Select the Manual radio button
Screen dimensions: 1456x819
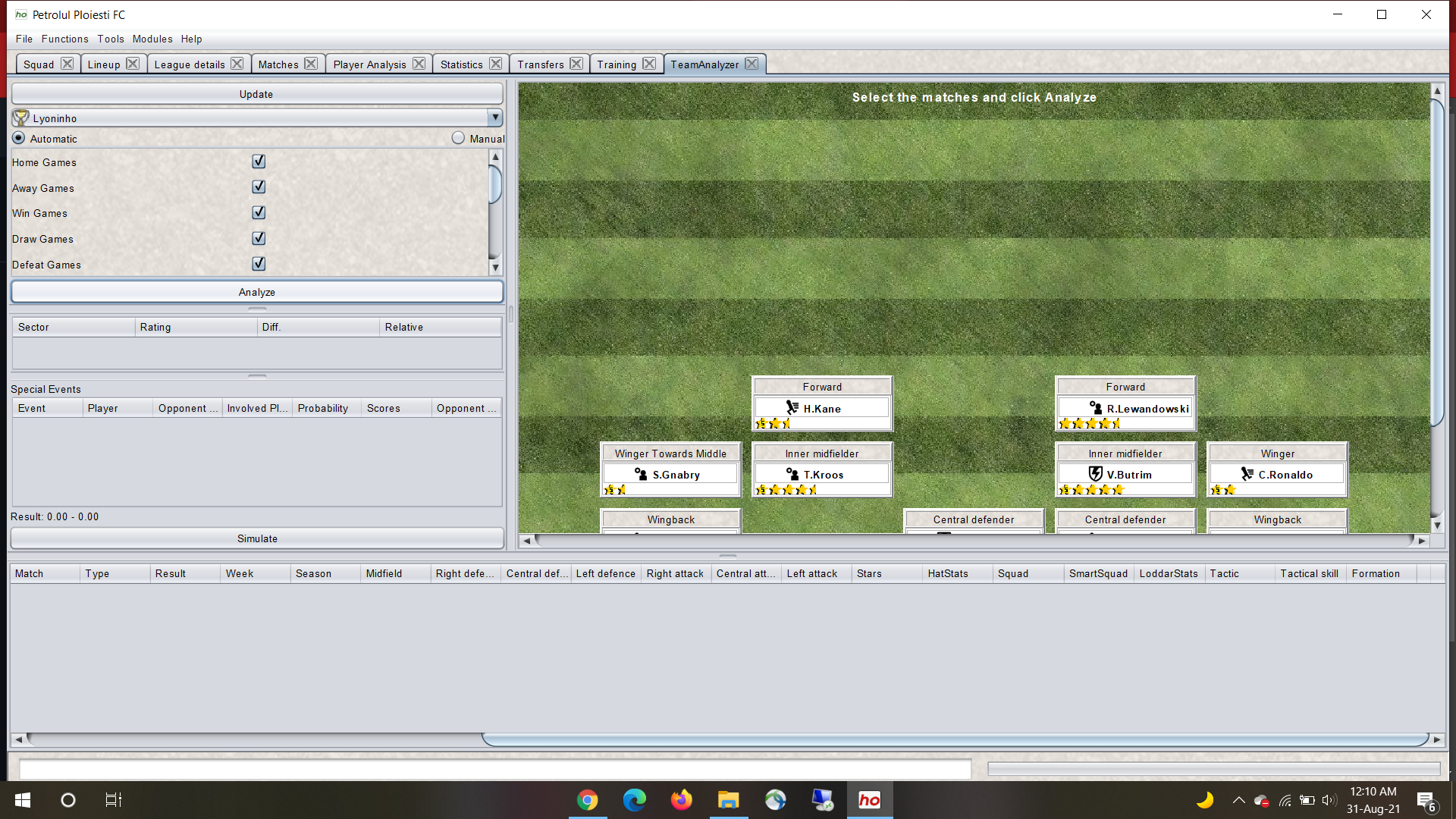(458, 138)
